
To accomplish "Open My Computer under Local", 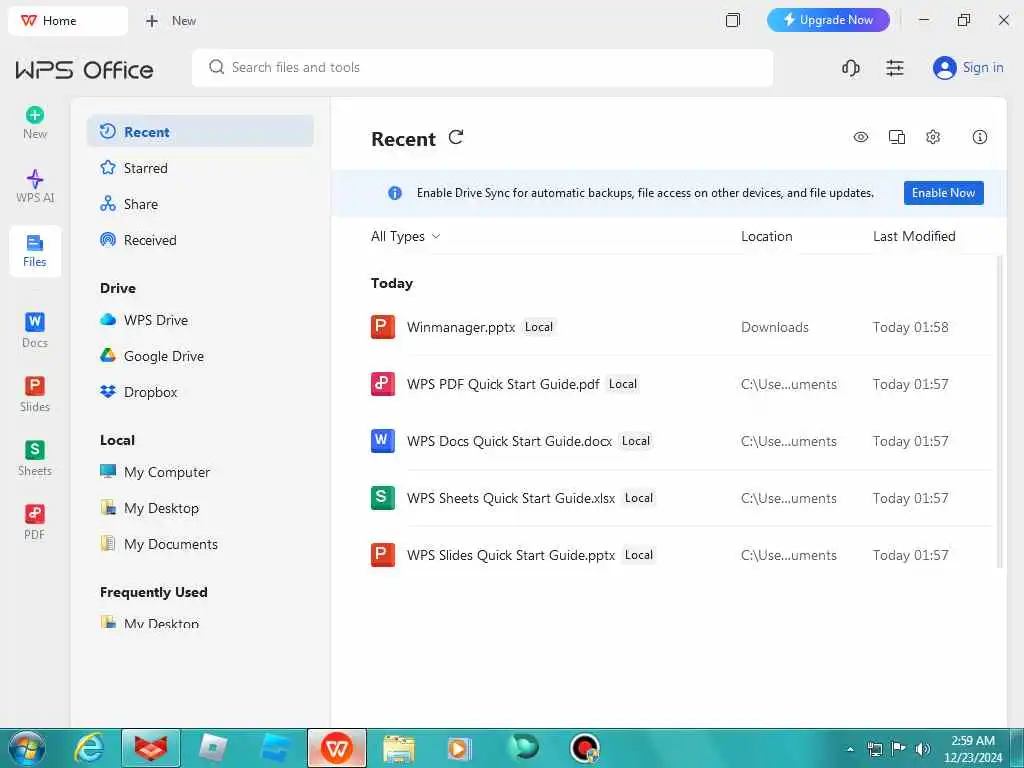I will point(200,472).
